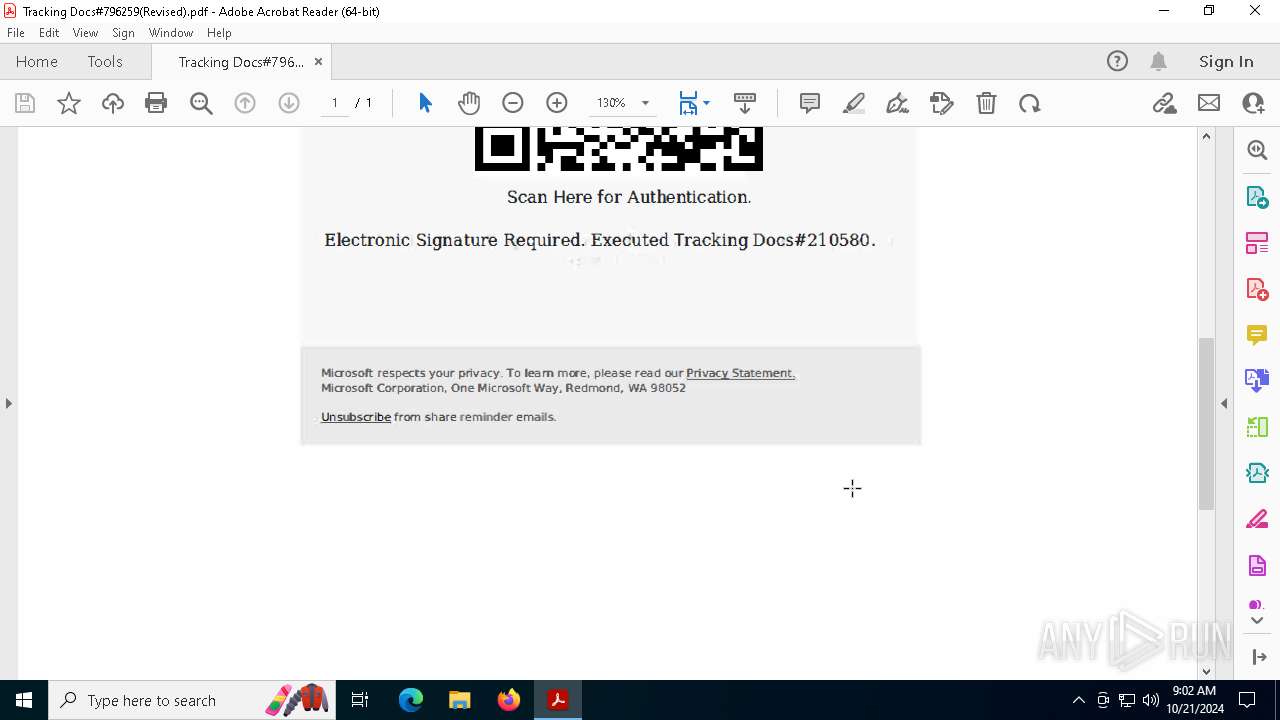Open zoom percentage dropdown arrow

coord(645,103)
